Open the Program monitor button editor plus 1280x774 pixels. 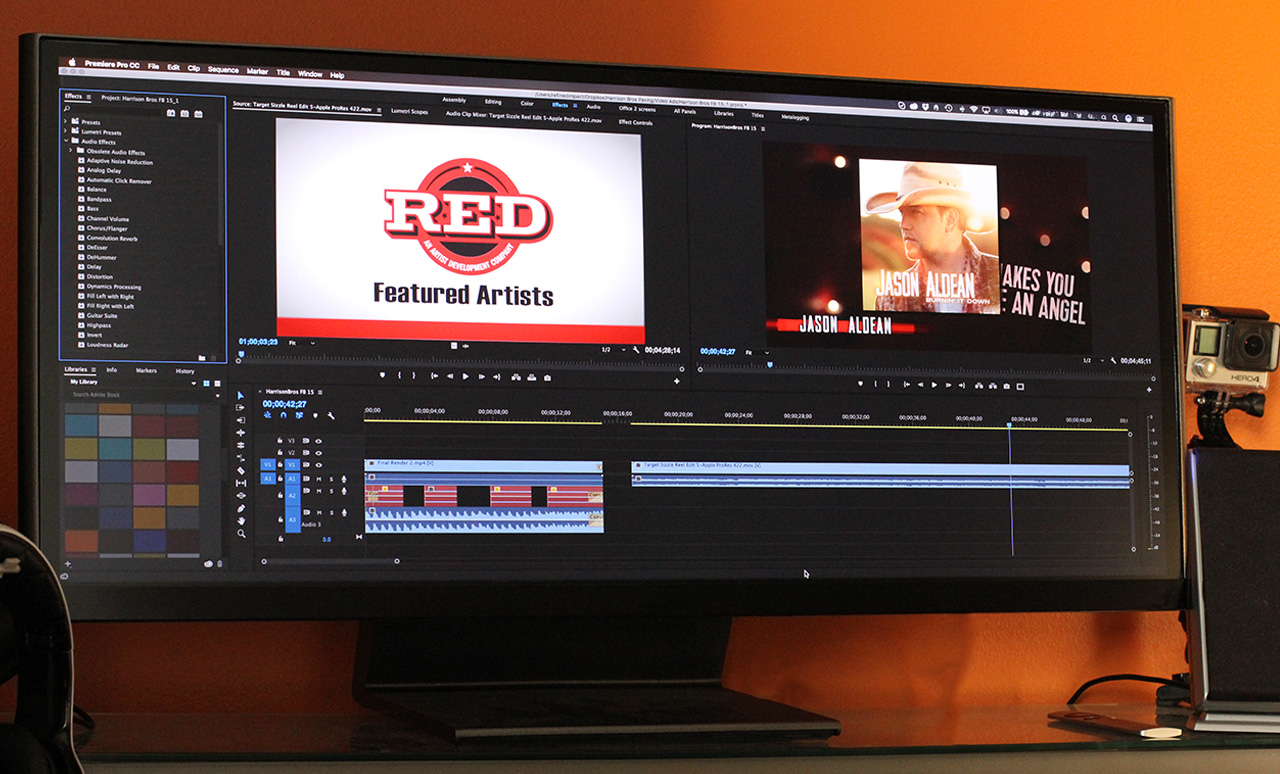coord(1149,389)
